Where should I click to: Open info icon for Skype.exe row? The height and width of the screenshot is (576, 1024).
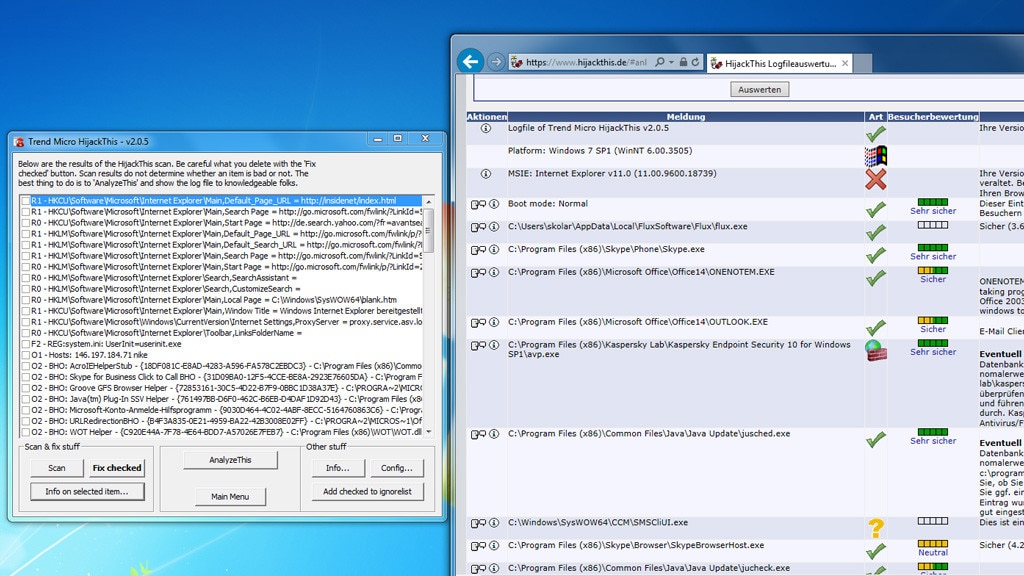coord(494,249)
